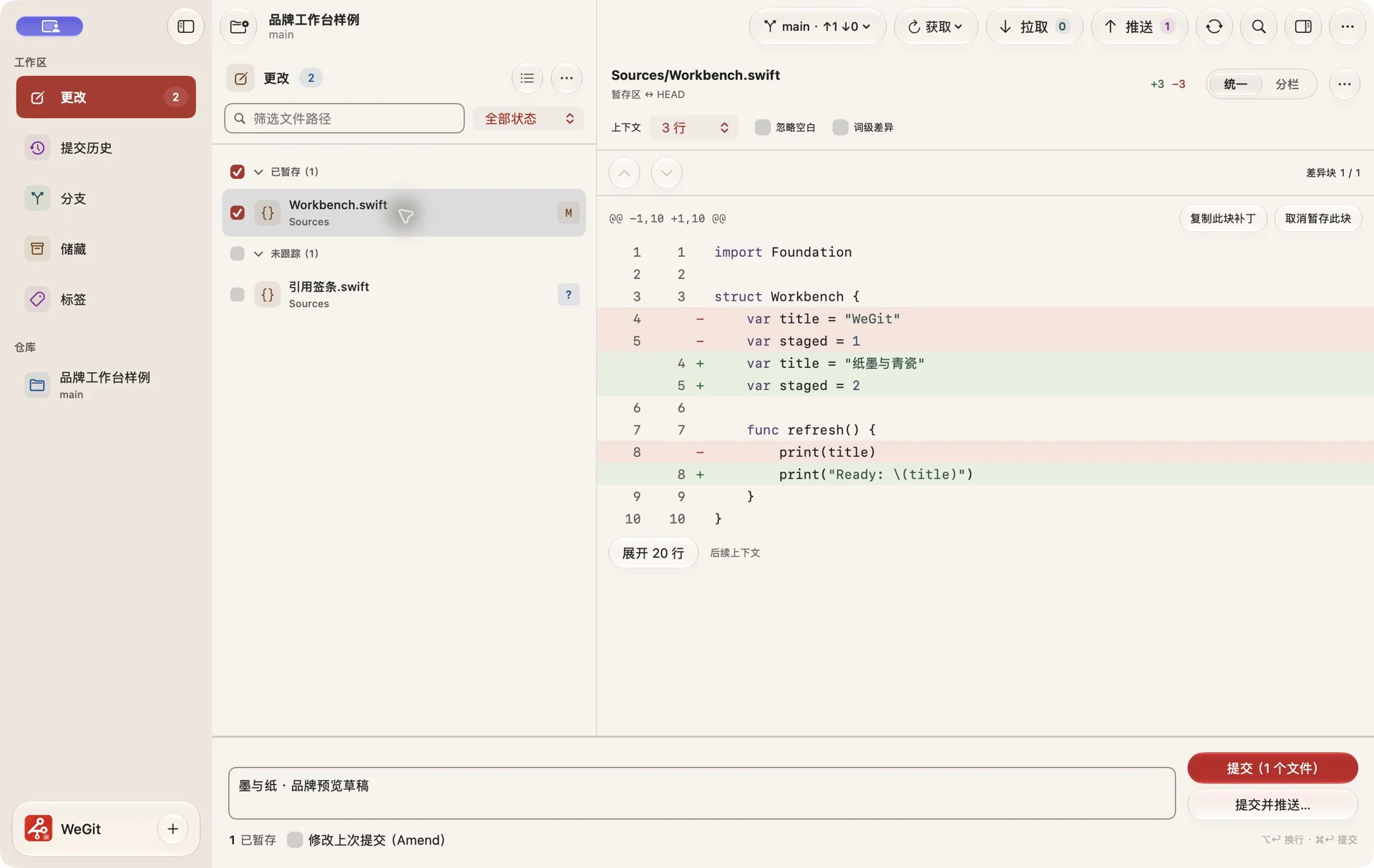Click the question mark badge on 引用签条.swift
Viewport: 1374px width, 868px height.
569,295
